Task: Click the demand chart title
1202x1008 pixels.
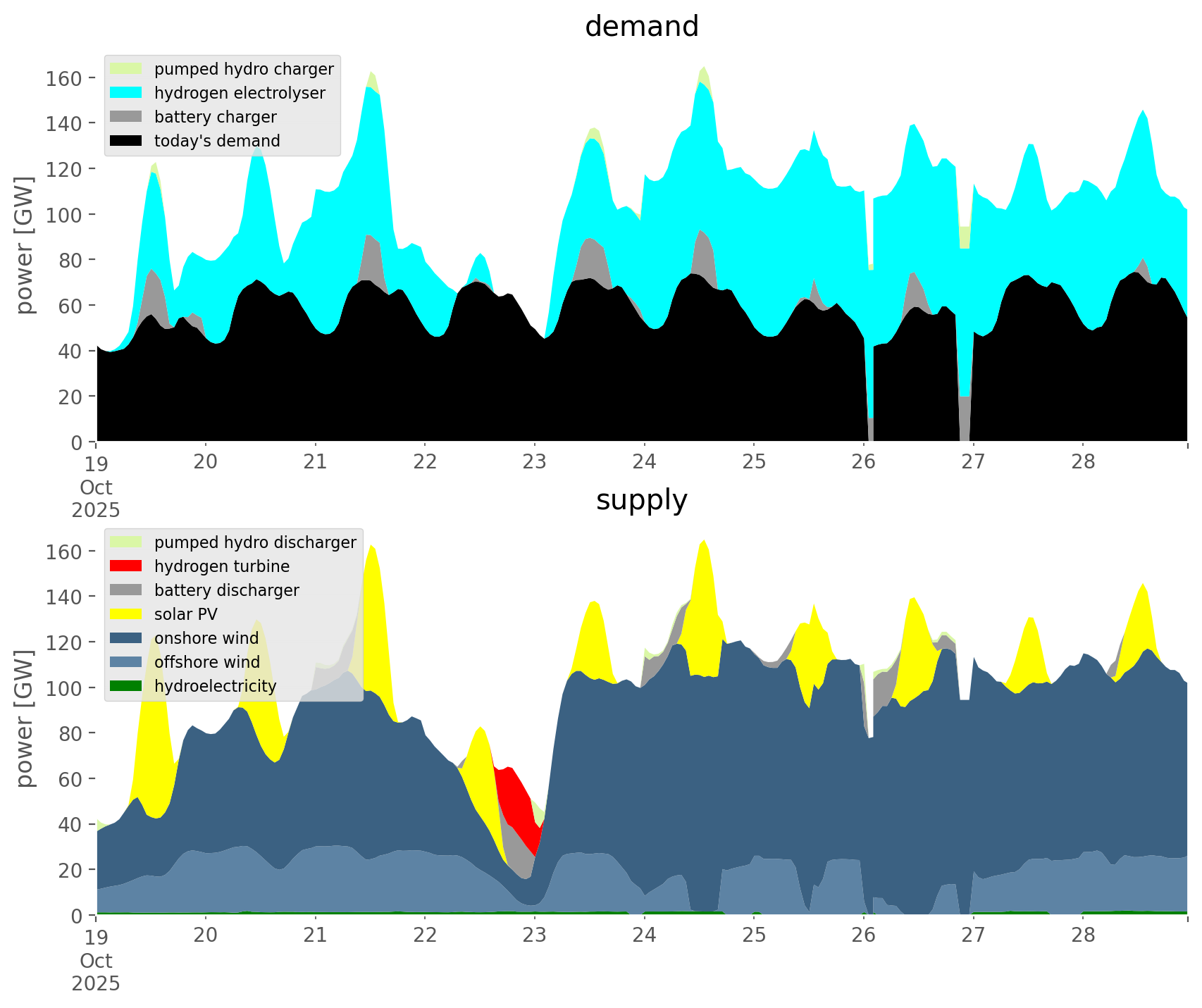Action: pyautogui.click(x=641, y=27)
